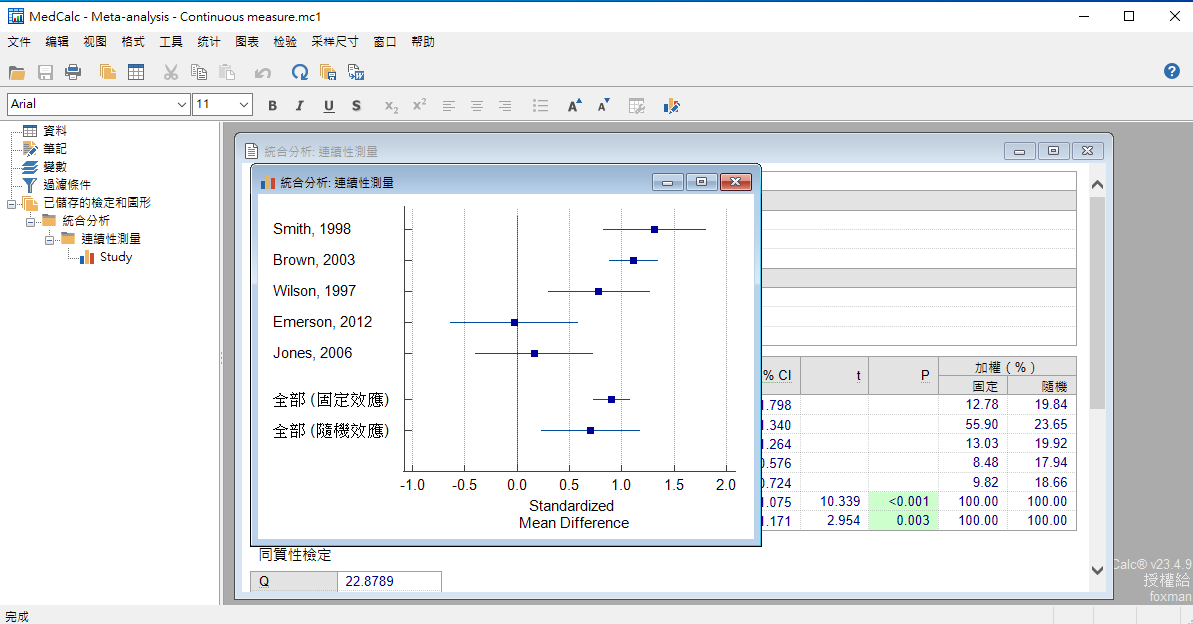Click the Recalculate refresh arrow icon
Viewport: 1193px width, 624px height.
tap(299, 72)
